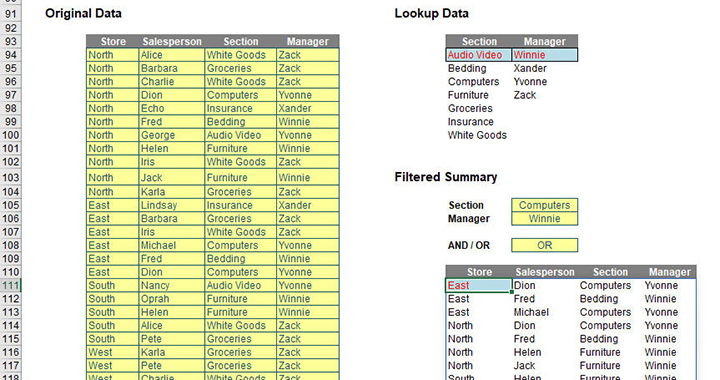Select 'George' in row 100
The width and height of the screenshot is (720, 380).
172,135
